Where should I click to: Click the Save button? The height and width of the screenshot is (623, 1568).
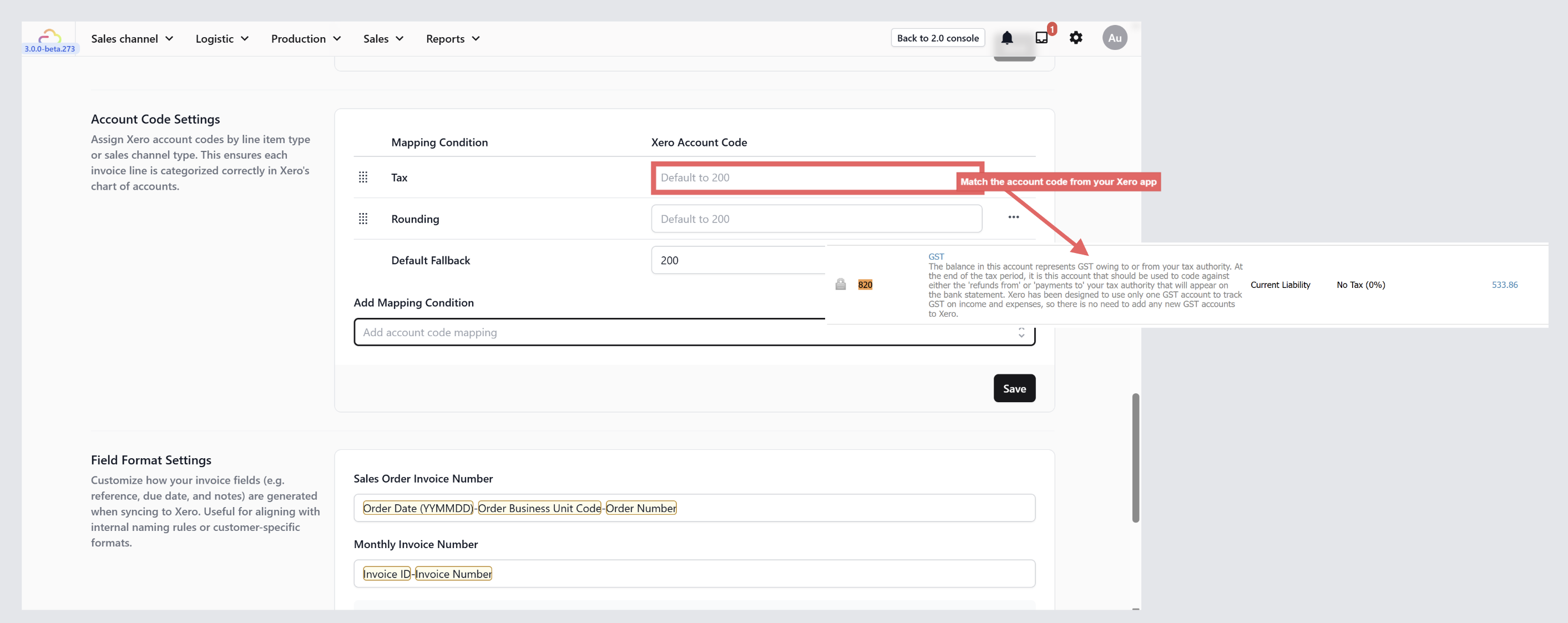1014,388
